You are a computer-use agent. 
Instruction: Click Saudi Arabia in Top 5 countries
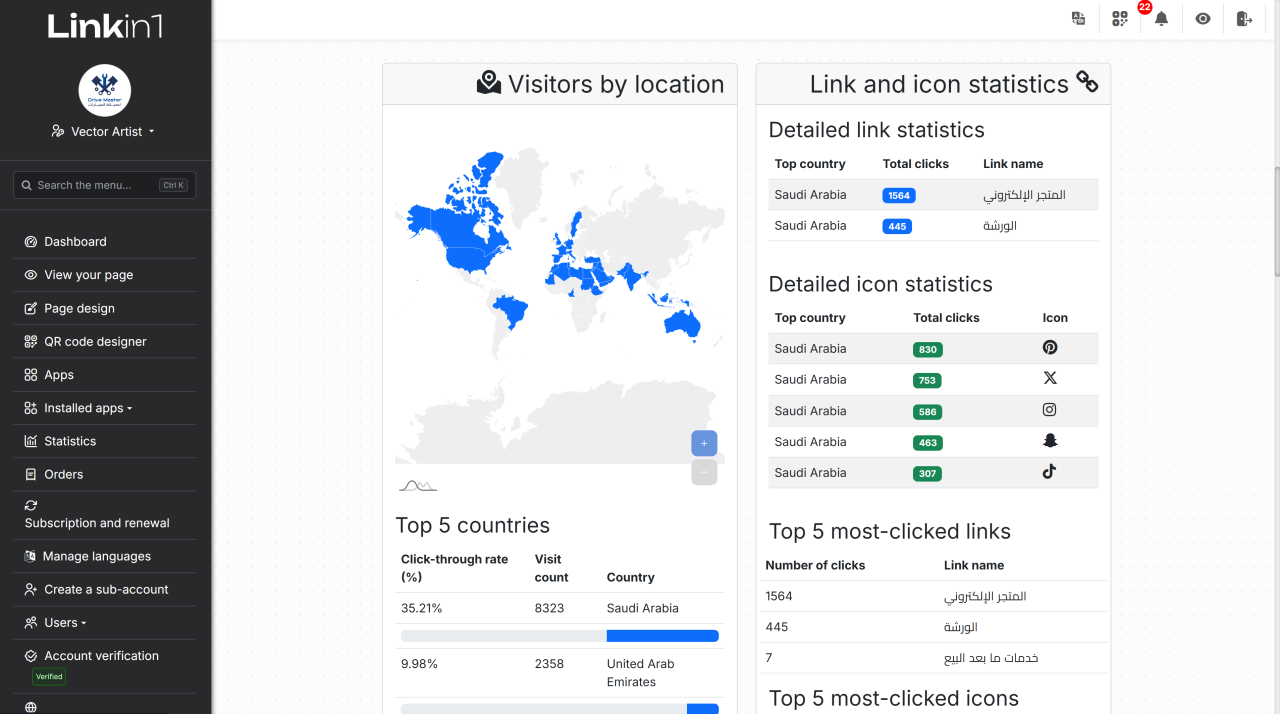click(643, 608)
